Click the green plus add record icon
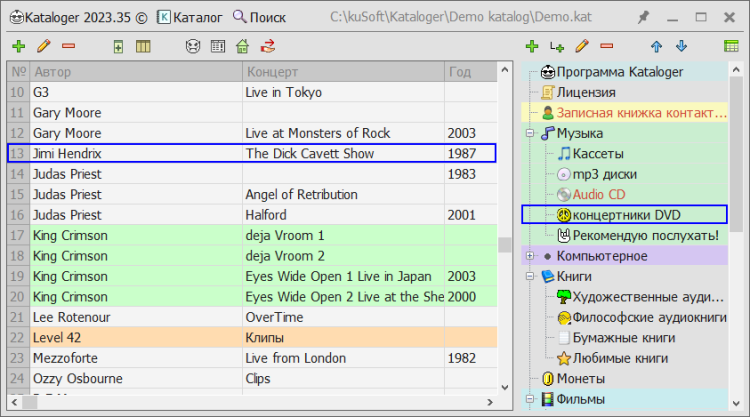Screen dimensions: 750x417 (19, 46)
